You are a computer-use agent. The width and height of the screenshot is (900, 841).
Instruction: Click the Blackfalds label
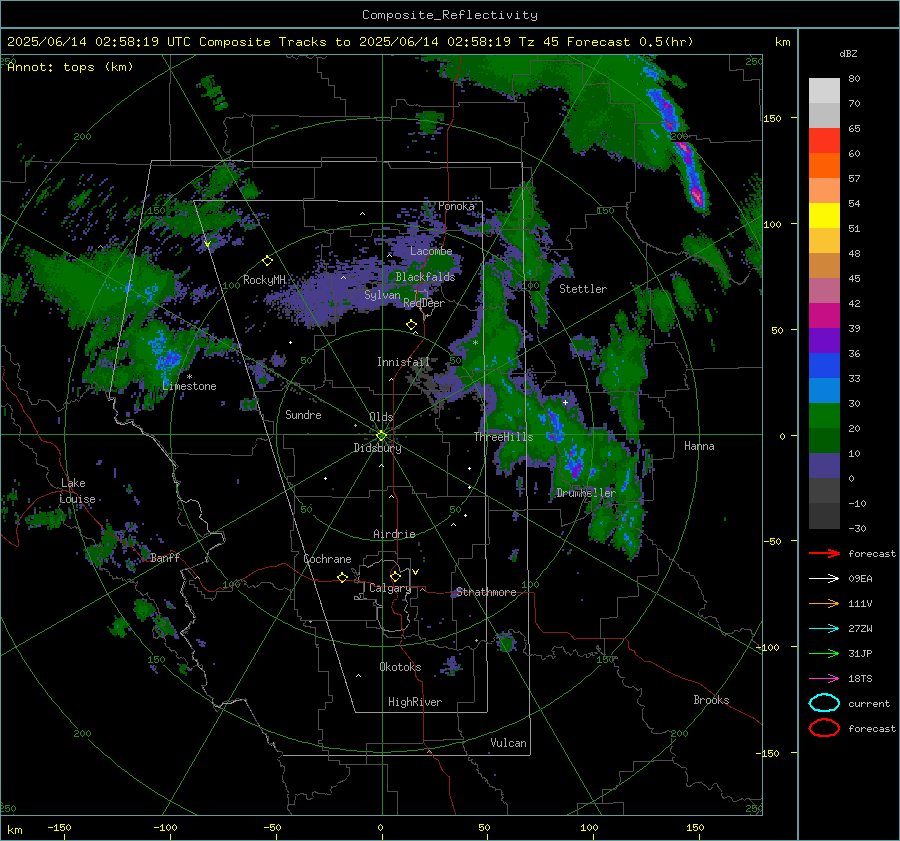[425, 277]
